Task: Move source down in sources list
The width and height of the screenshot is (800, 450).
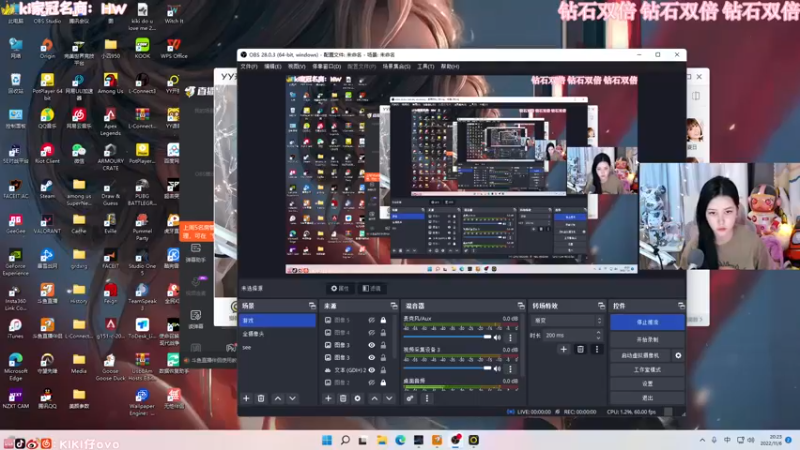Action: coord(389,398)
